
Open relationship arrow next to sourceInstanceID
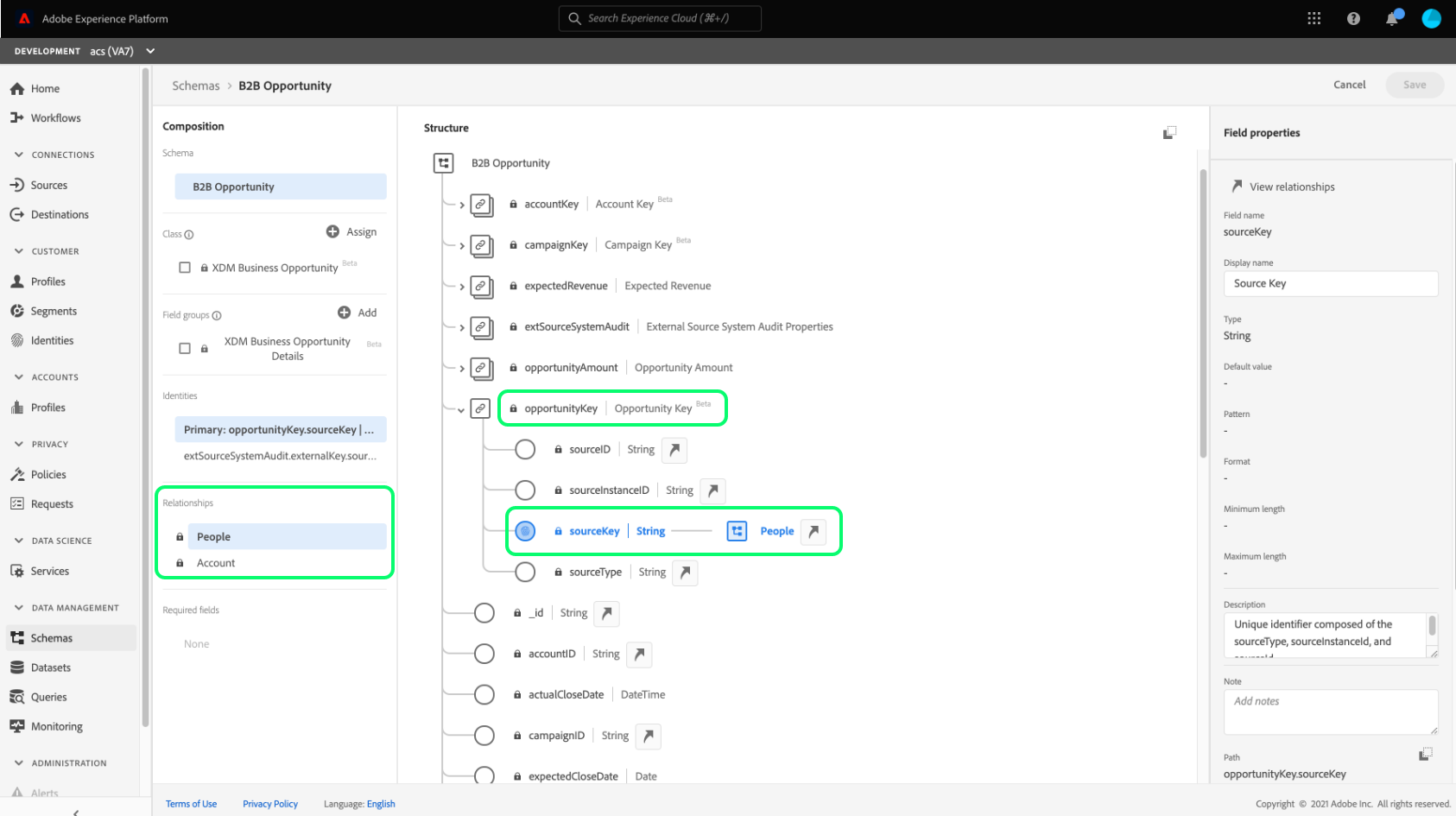coord(712,490)
